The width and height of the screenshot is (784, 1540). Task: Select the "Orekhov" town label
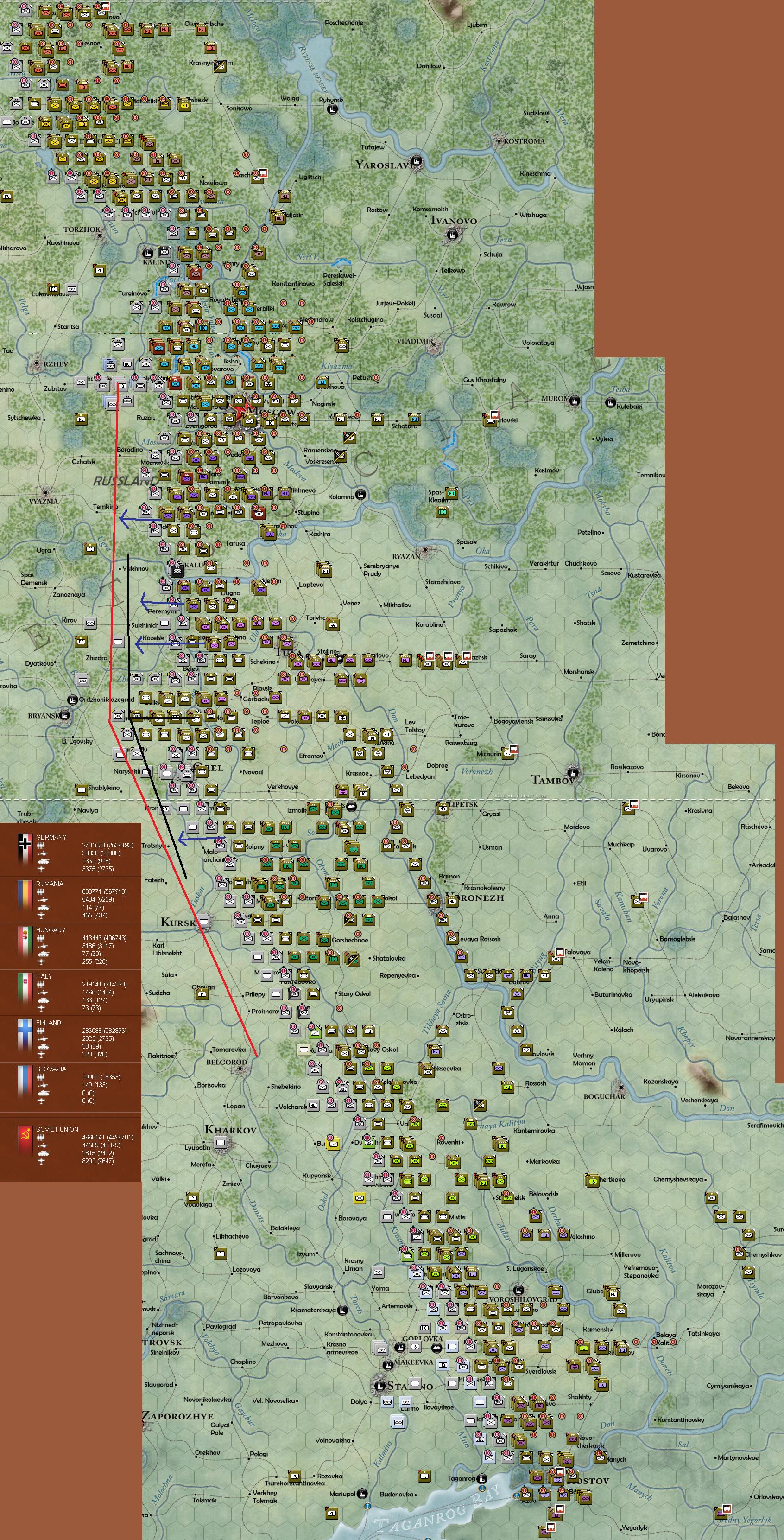[x=208, y=1452]
